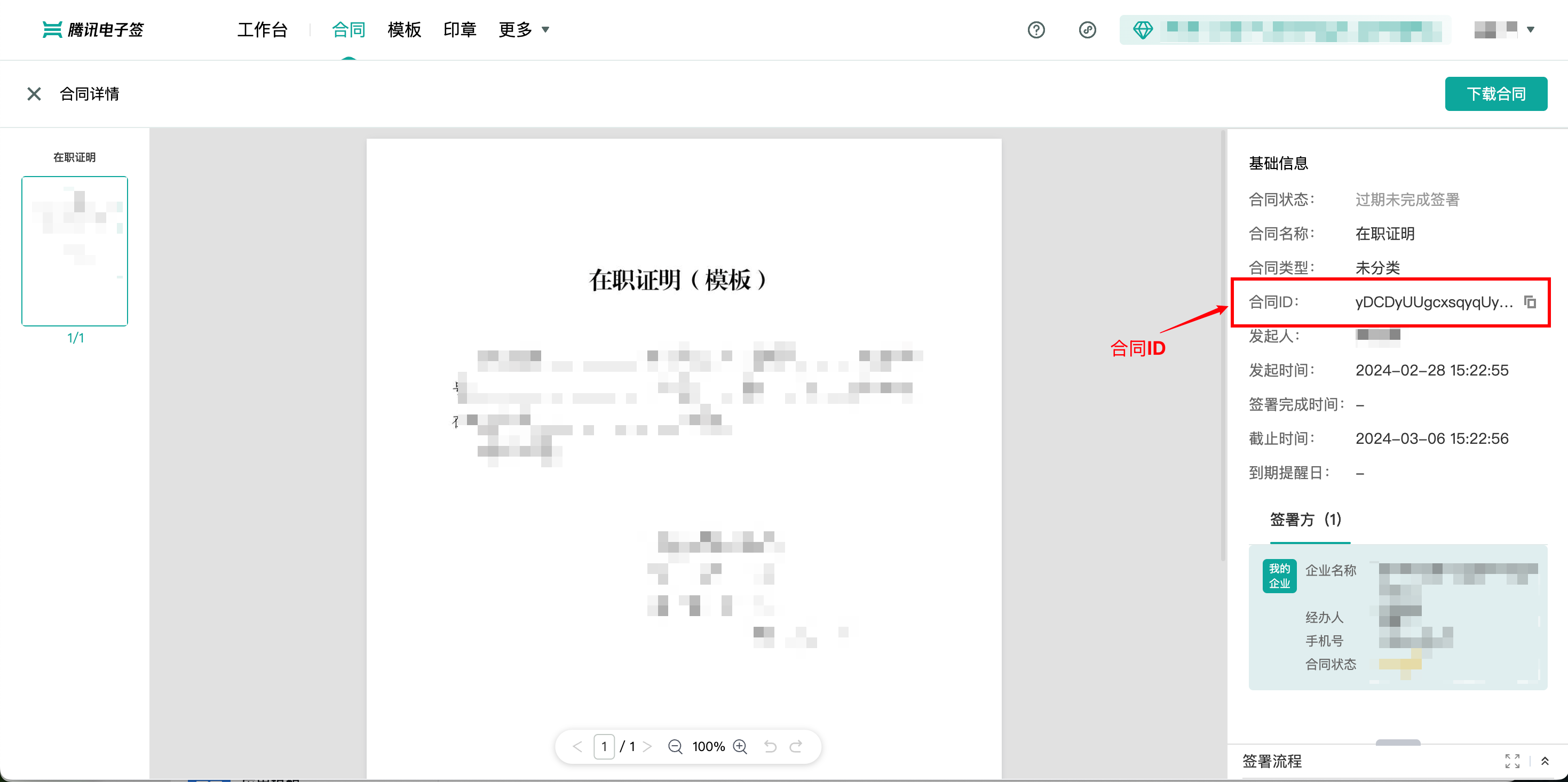This screenshot has width=1568, height=782.
Task: Expand 签署流程 to fullscreen view
Action: [x=1512, y=761]
